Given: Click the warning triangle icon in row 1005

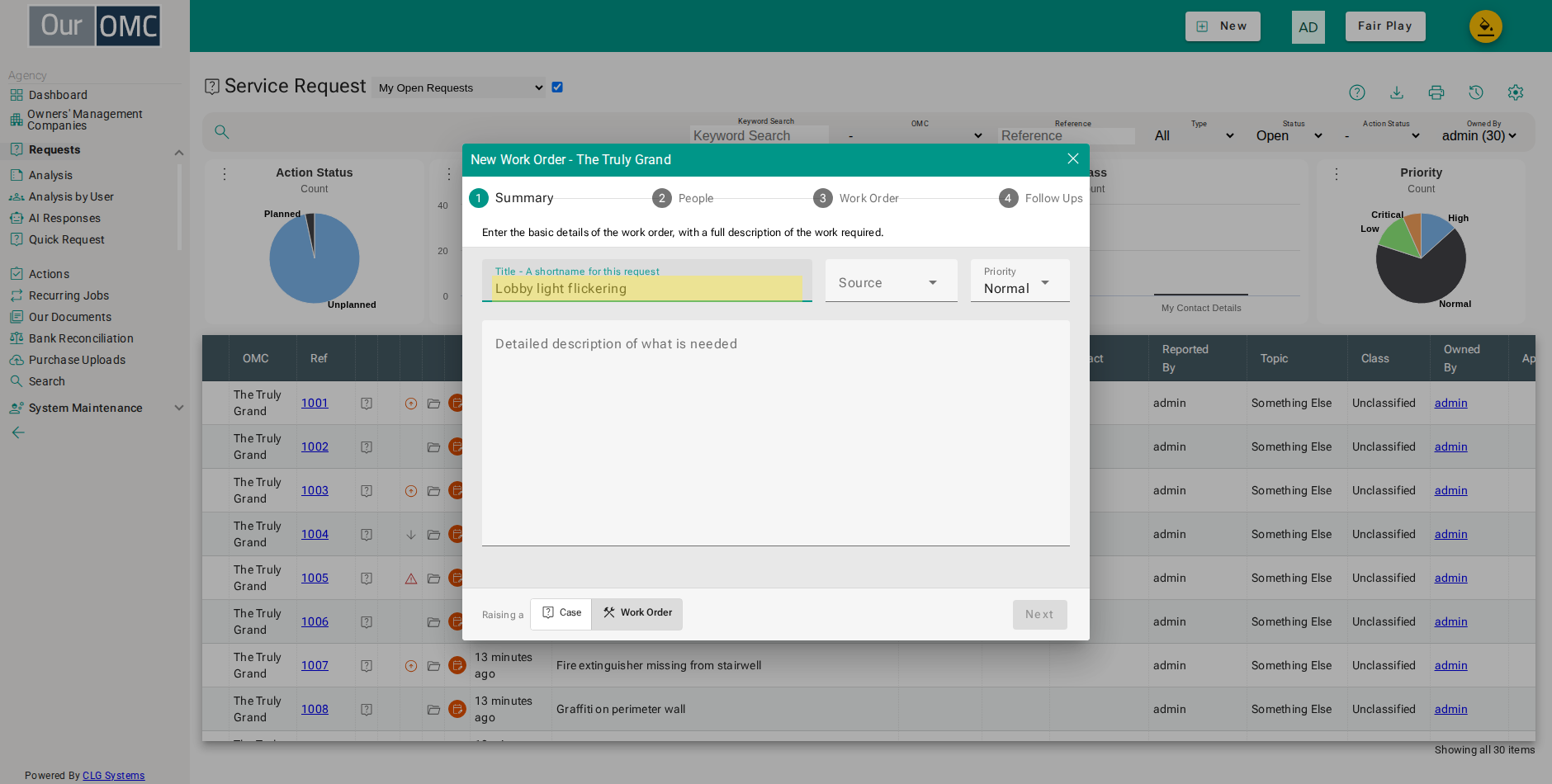Looking at the screenshot, I should click(x=411, y=579).
